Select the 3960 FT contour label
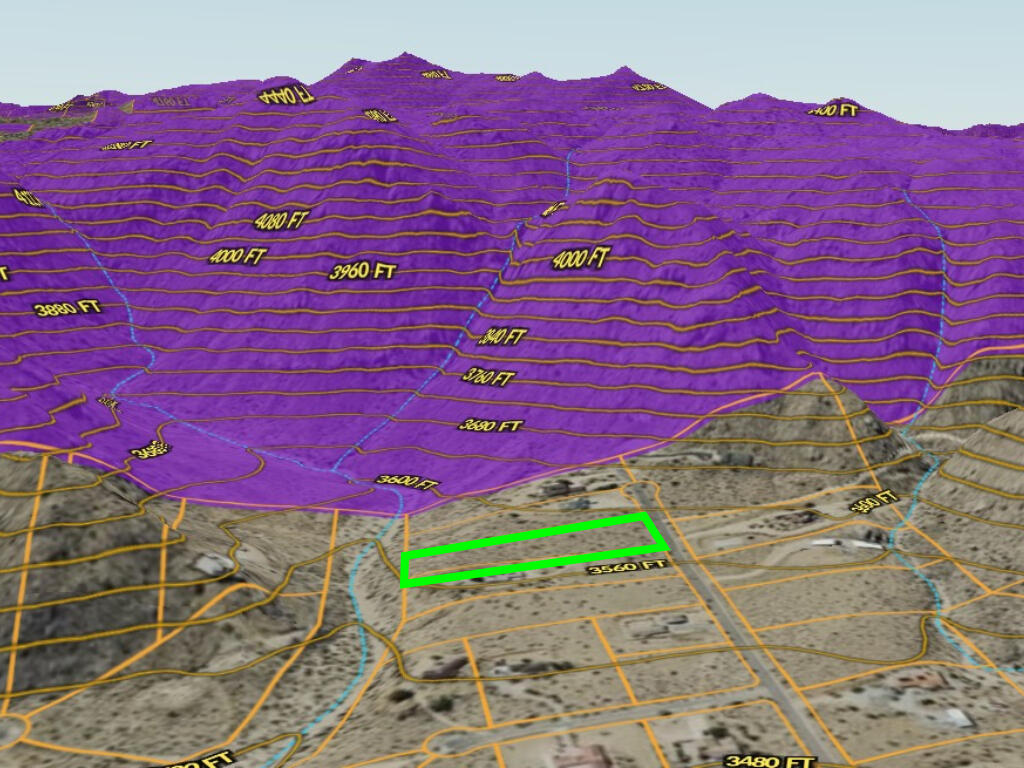This screenshot has height=768, width=1024. click(362, 270)
